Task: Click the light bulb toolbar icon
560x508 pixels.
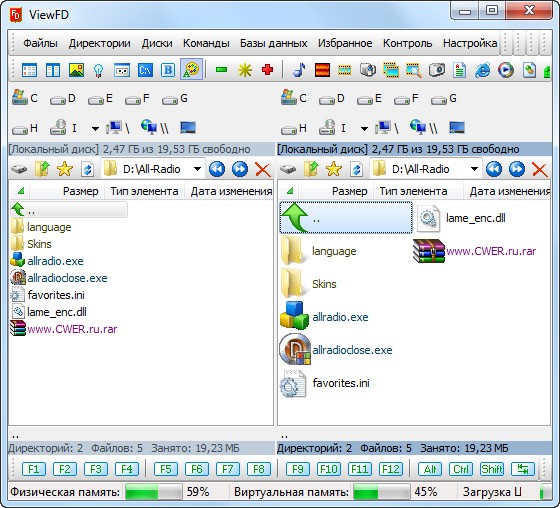Action: pos(99,70)
